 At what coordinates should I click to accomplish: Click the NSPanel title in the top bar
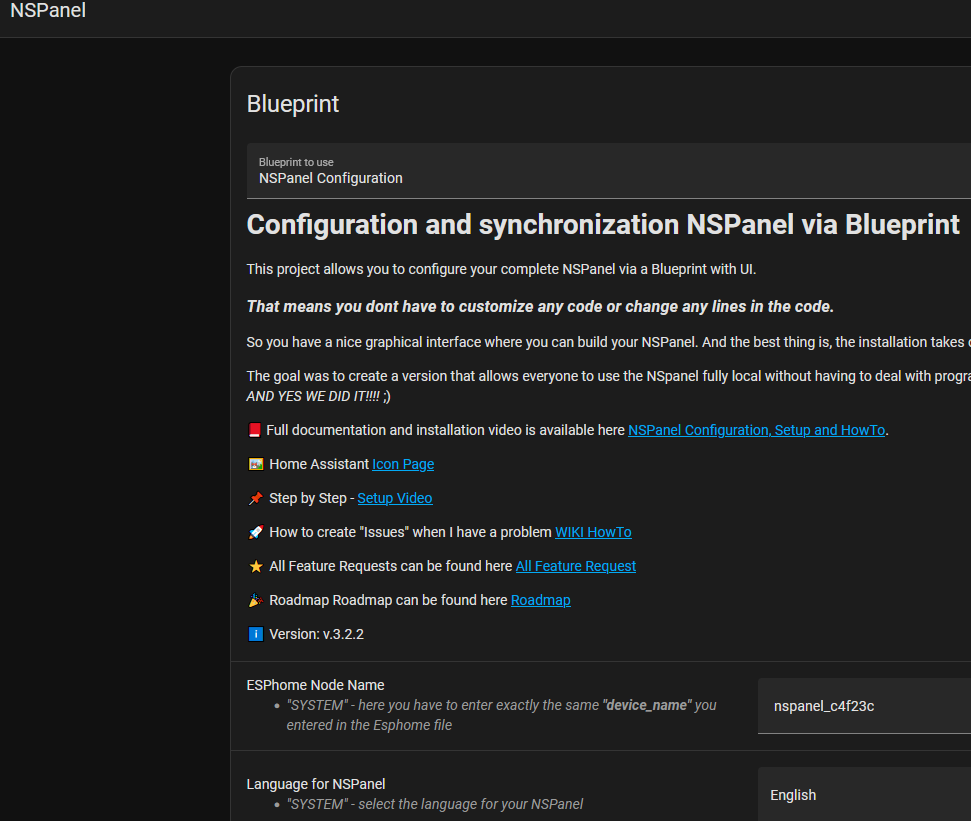(47, 11)
